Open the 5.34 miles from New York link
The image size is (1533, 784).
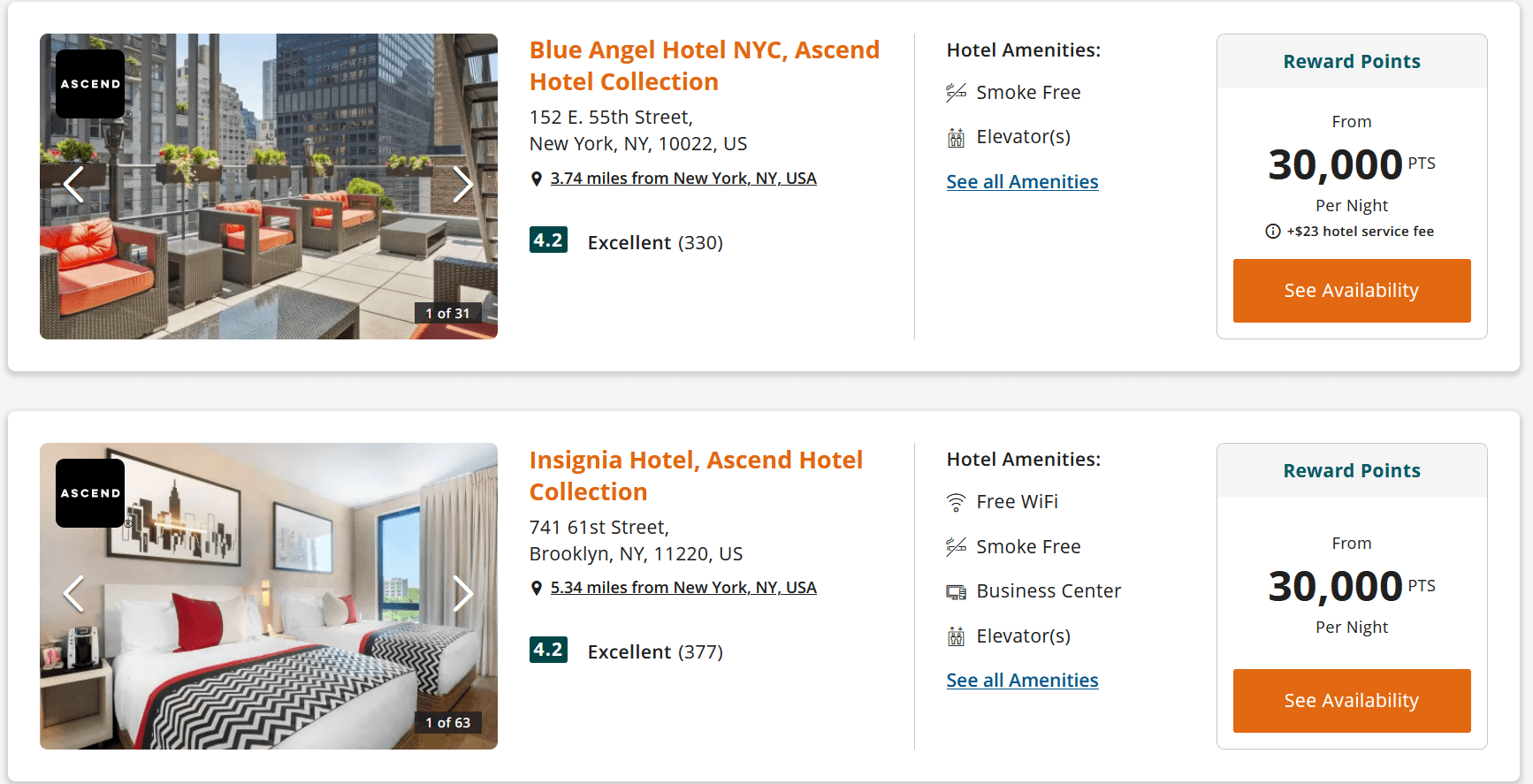point(683,588)
